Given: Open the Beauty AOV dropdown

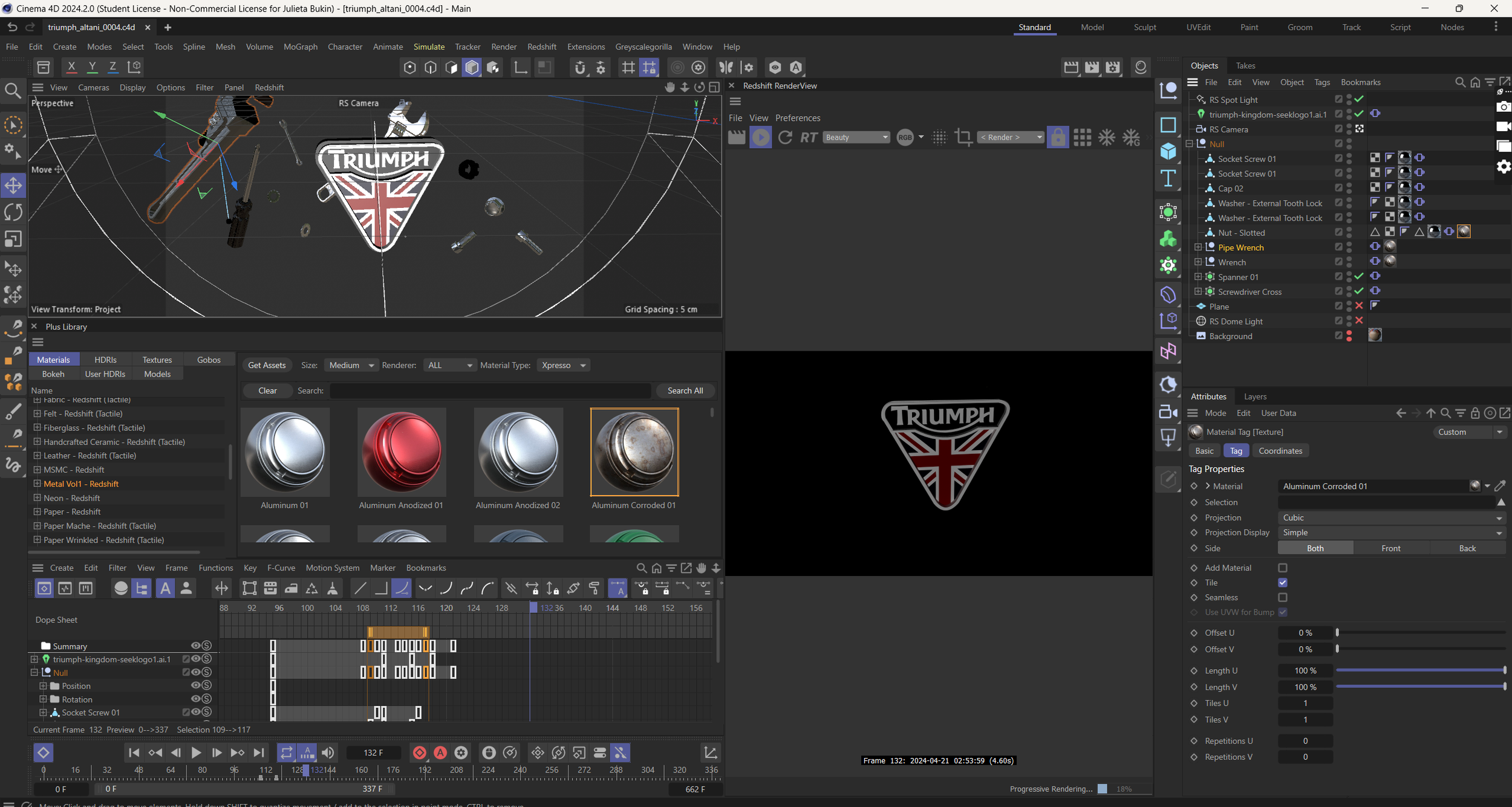Looking at the screenshot, I should point(856,137).
